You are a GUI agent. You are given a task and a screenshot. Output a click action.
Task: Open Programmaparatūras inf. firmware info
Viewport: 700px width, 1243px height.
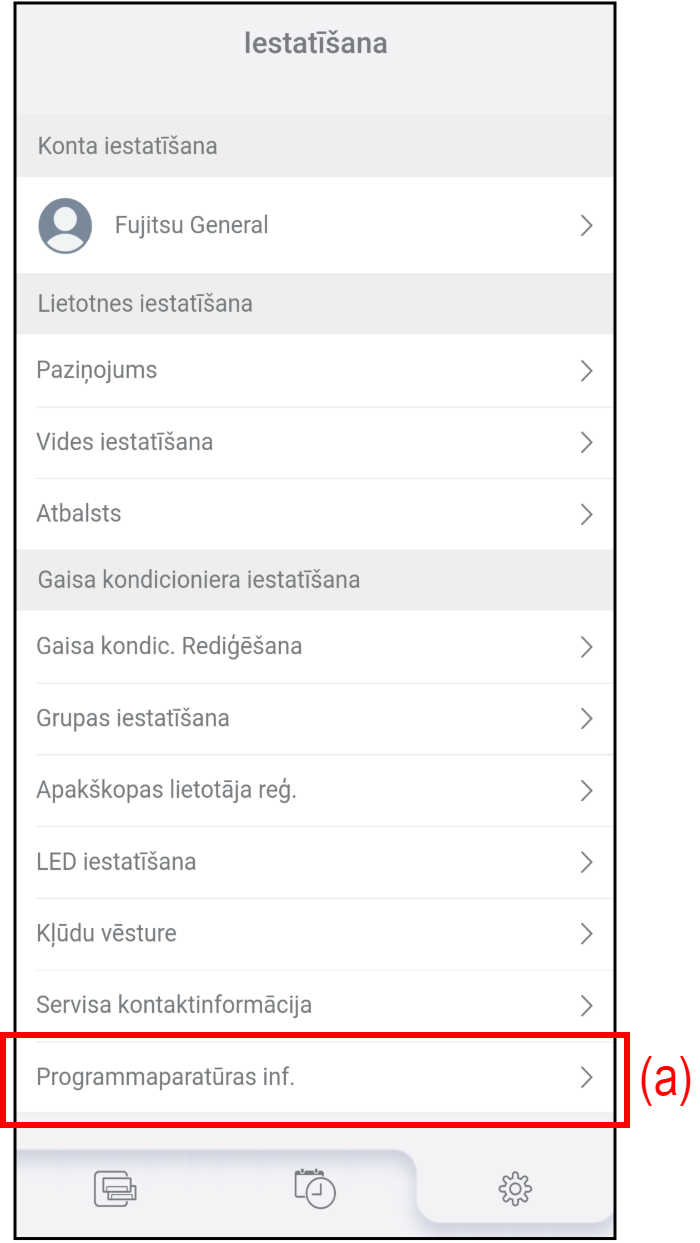(x=166, y=1077)
